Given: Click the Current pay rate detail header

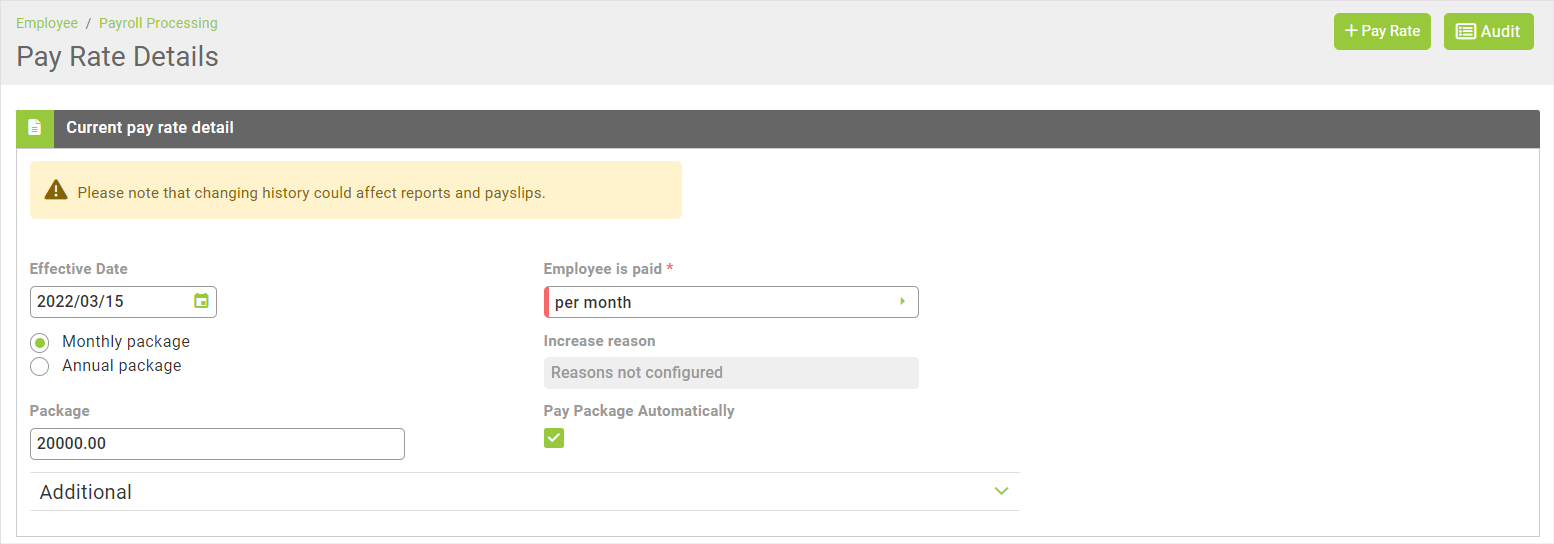Looking at the screenshot, I should point(150,128).
